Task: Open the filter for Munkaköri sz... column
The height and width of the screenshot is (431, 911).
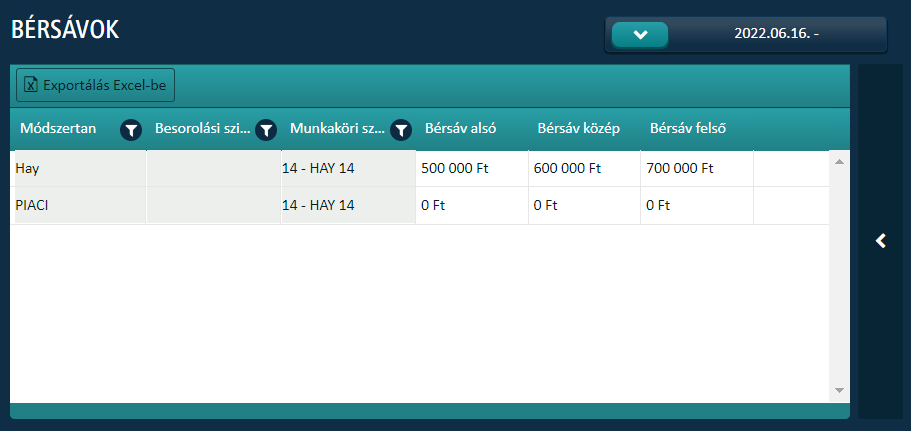Action: (401, 130)
